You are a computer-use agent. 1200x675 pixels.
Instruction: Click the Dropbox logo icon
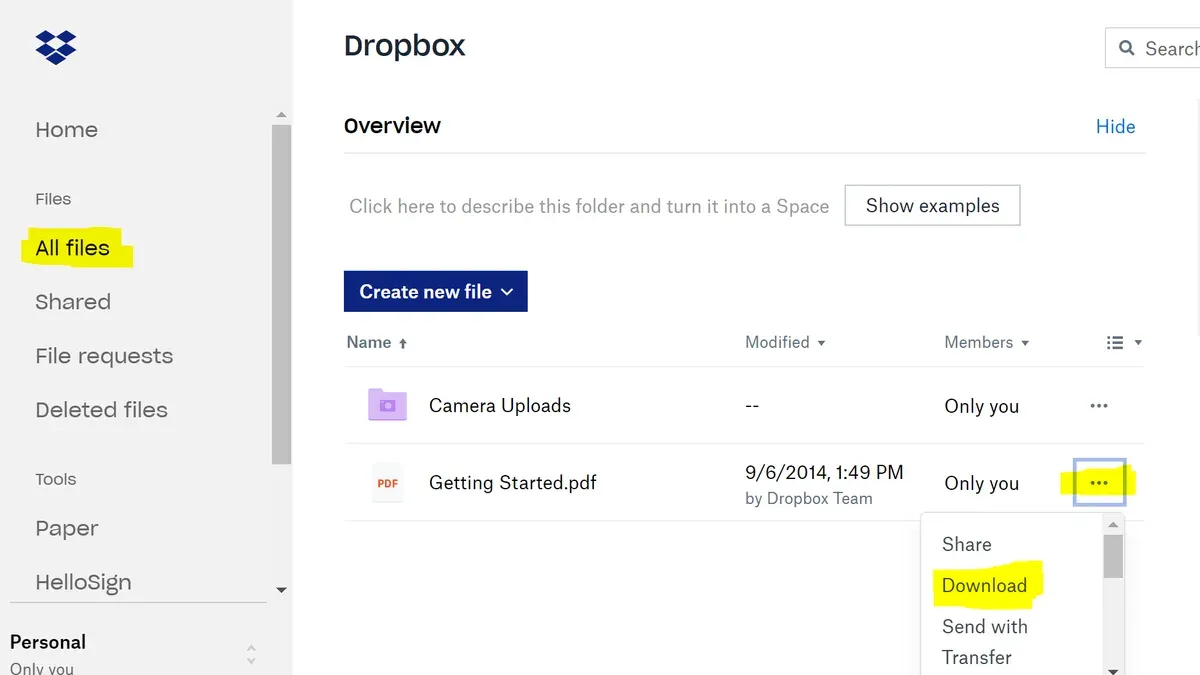pos(56,46)
